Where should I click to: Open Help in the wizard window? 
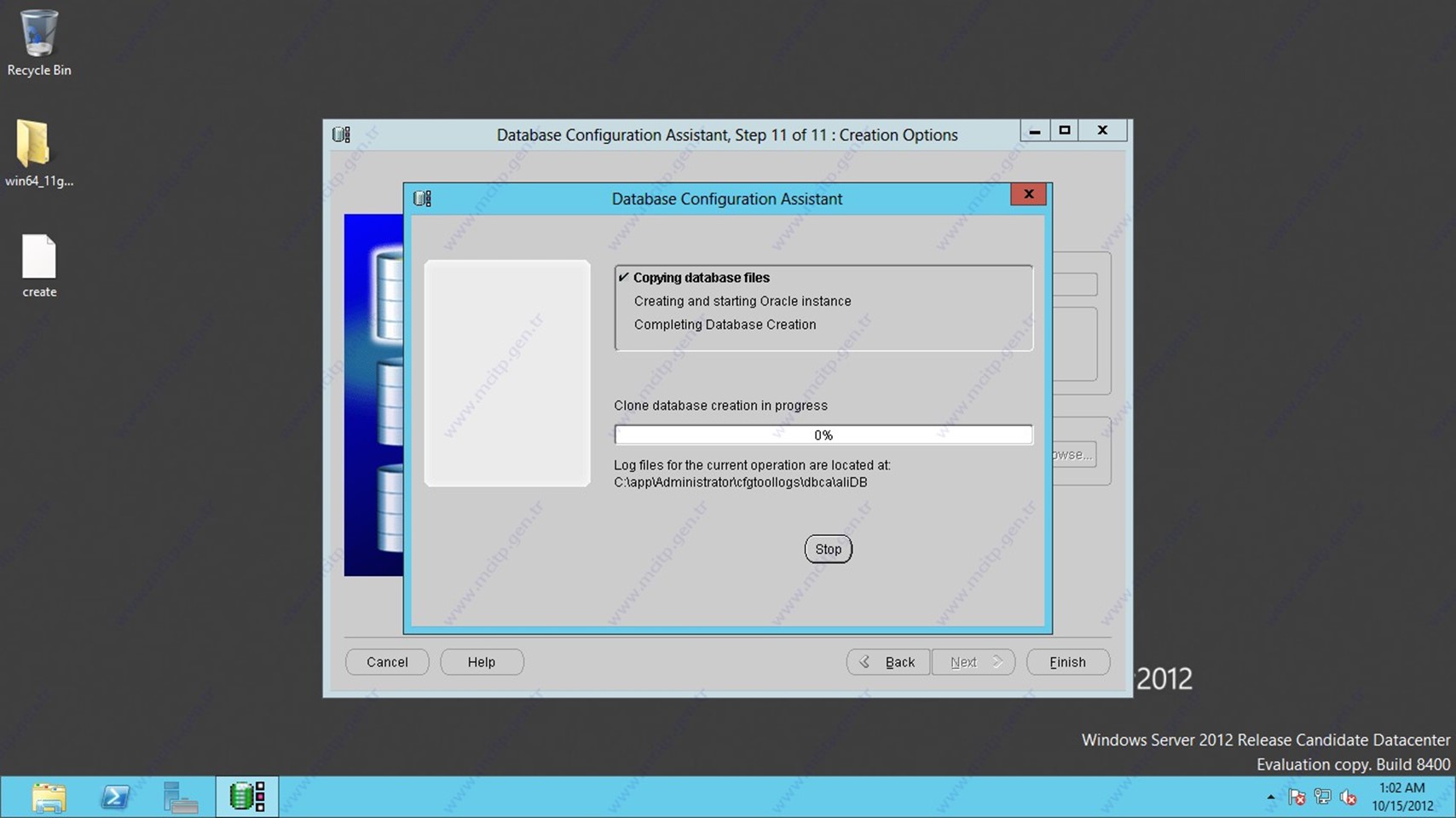(482, 662)
